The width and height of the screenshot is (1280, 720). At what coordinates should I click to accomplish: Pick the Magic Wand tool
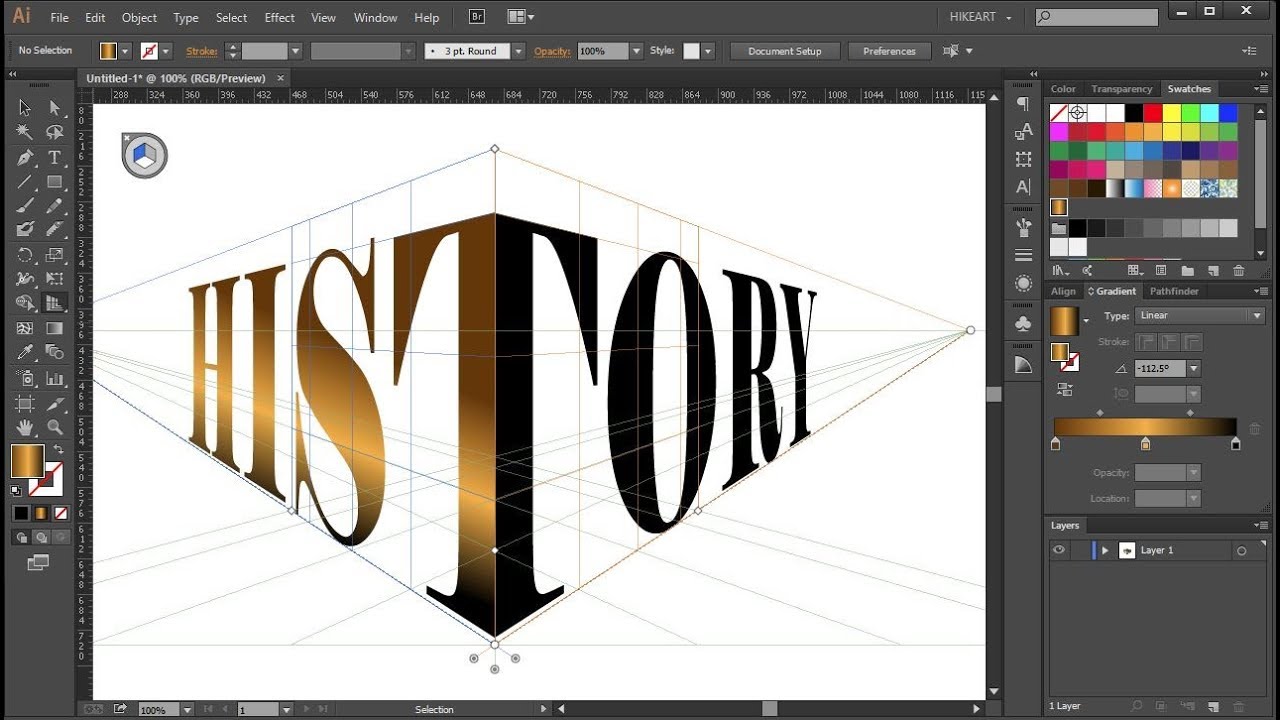(x=25, y=132)
